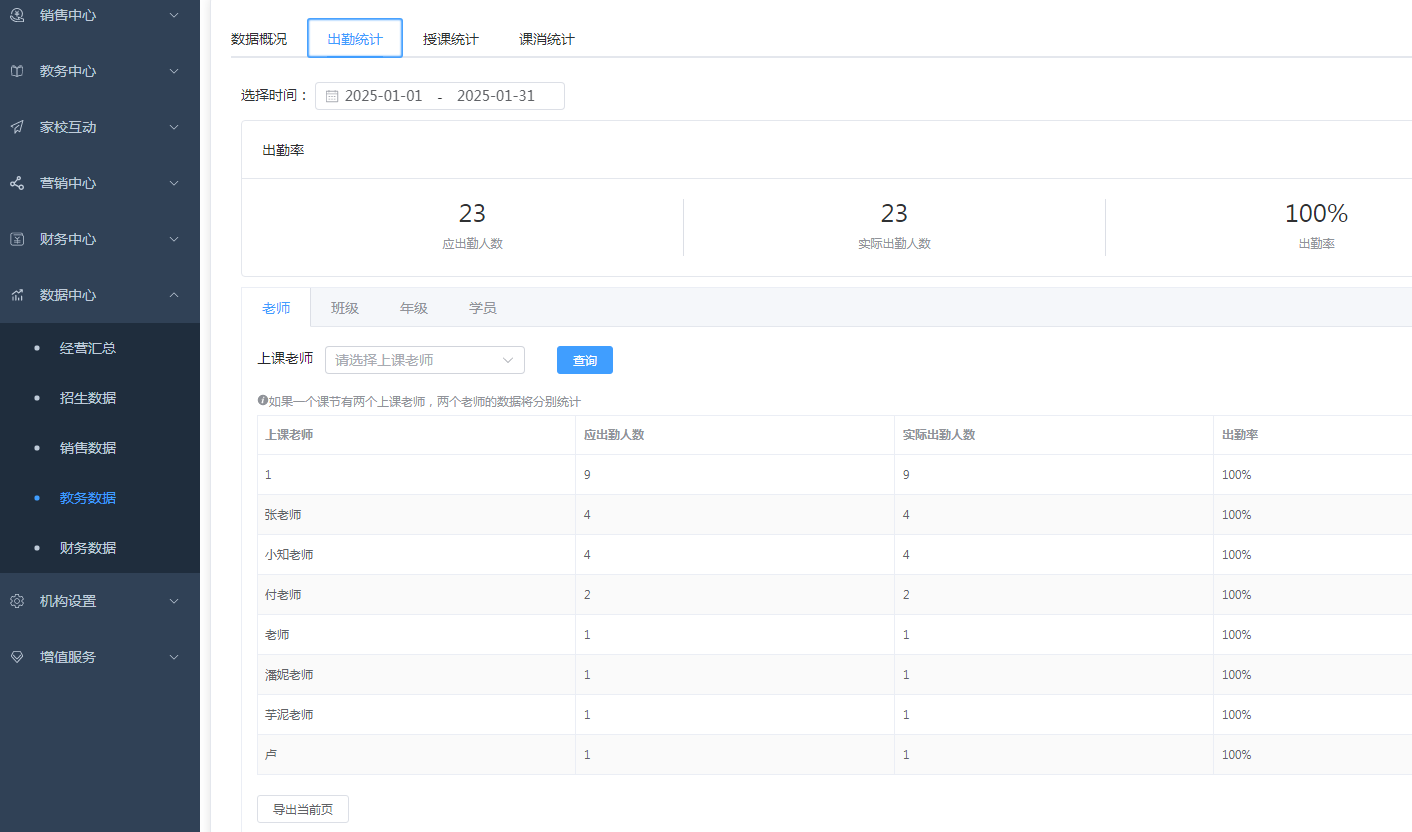This screenshot has height=832, width=1412.
Task: Click the 数据中心 chart icon
Action: tap(17, 295)
